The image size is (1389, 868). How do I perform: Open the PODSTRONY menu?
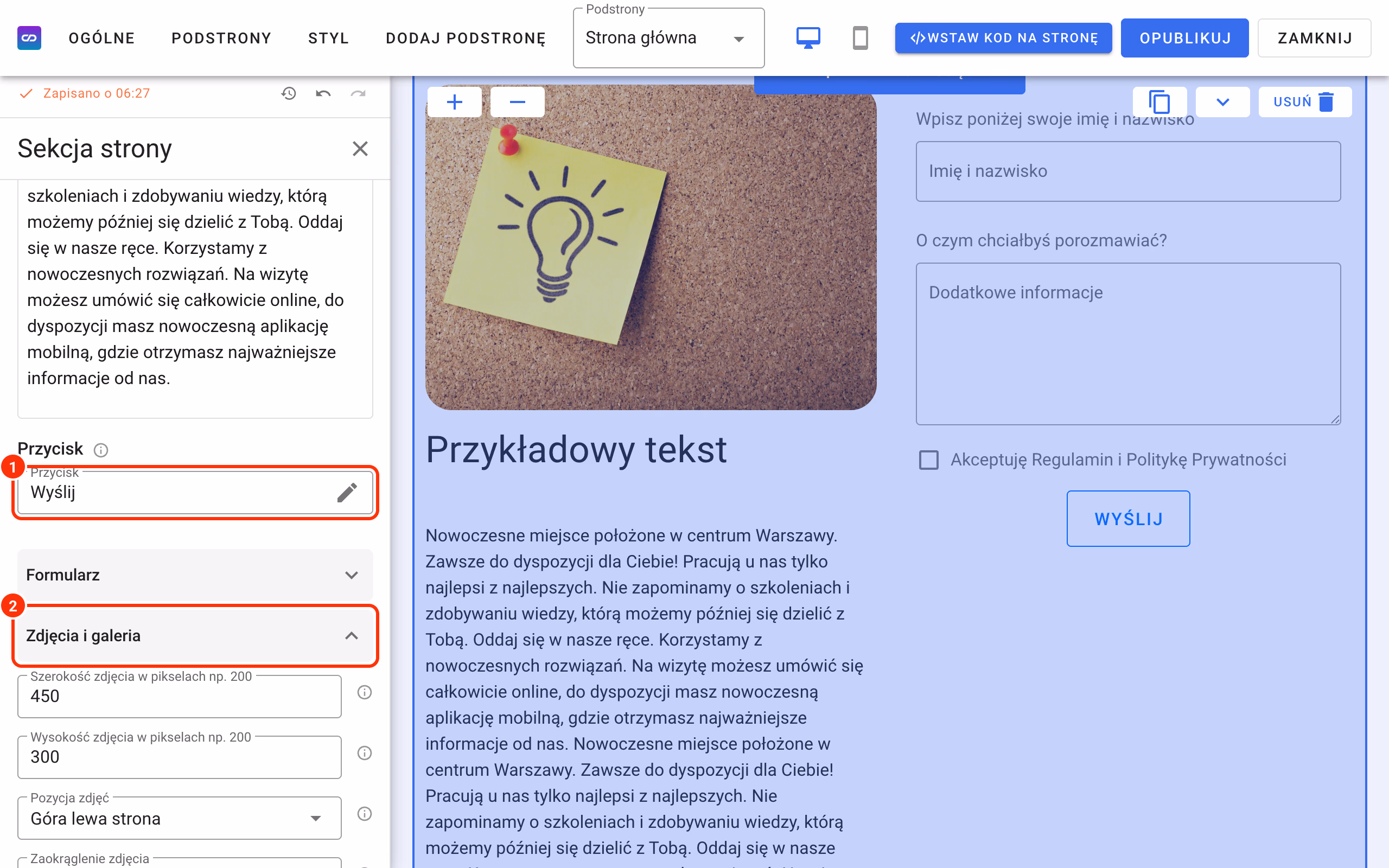tap(221, 39)
